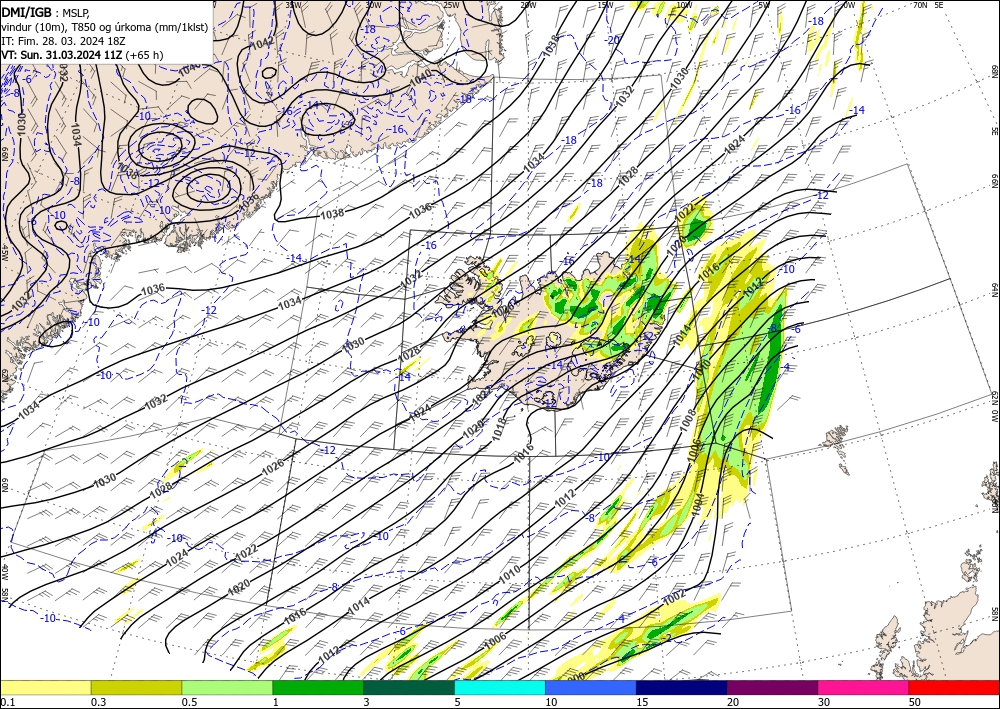Click the '70N 5E' corner label
The image size is (1000, 709).
pos(928,4)
